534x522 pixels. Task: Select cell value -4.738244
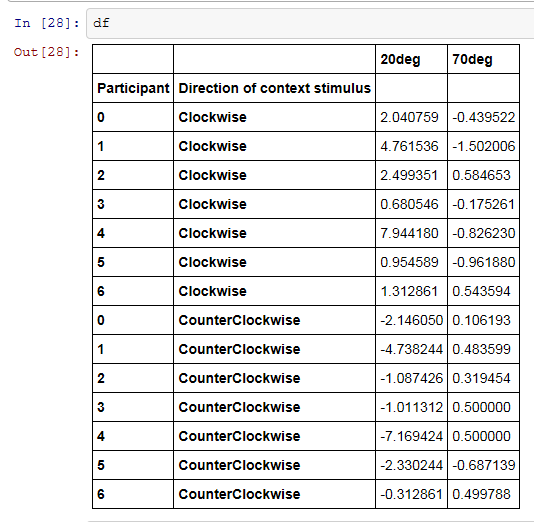[411, 349]
